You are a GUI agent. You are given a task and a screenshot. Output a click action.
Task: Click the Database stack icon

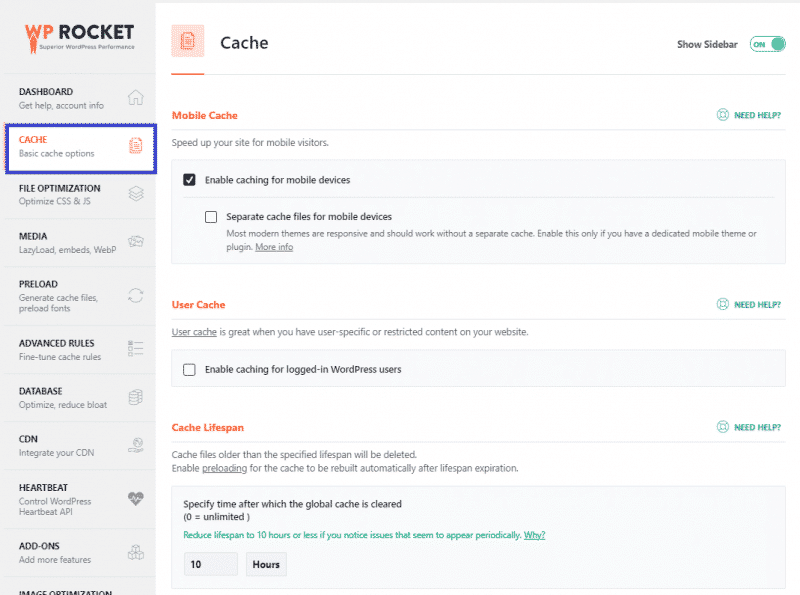point(137,398)
